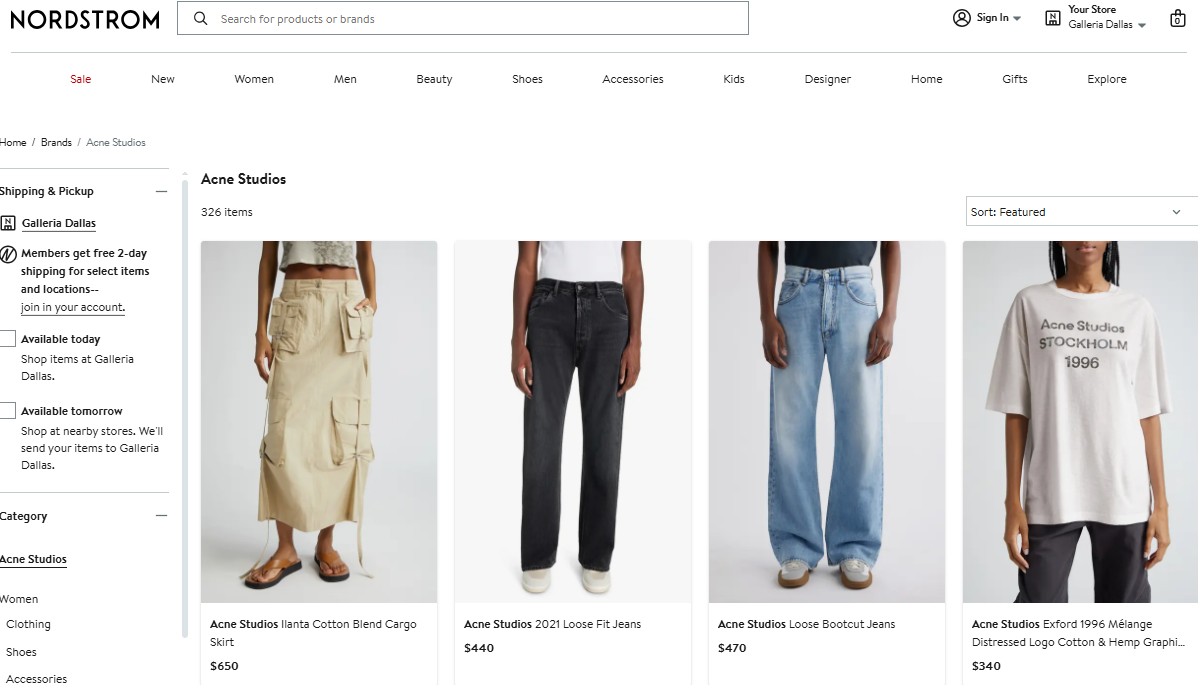Enable the Available tomorrow filter
The width and height of the screenshot is (1198, 685).
(8, 411)
